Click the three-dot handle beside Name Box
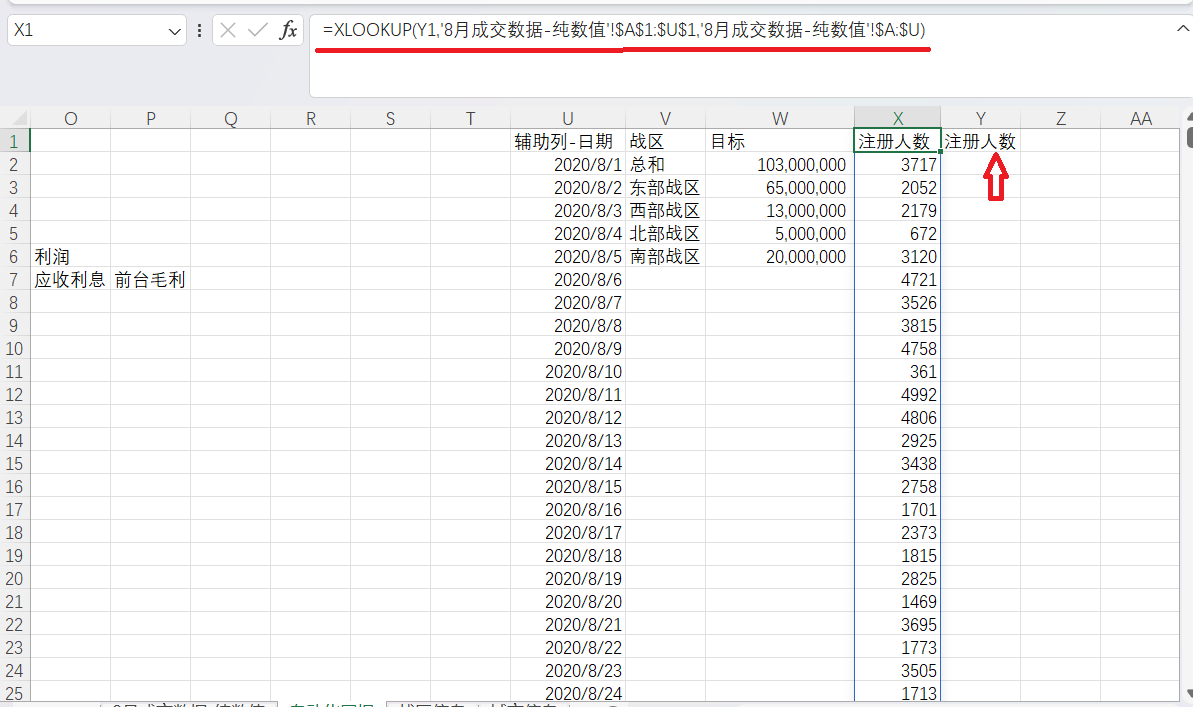Viewport: 1193px width, 707px height. pyautogui.click(x=200, y=31)
